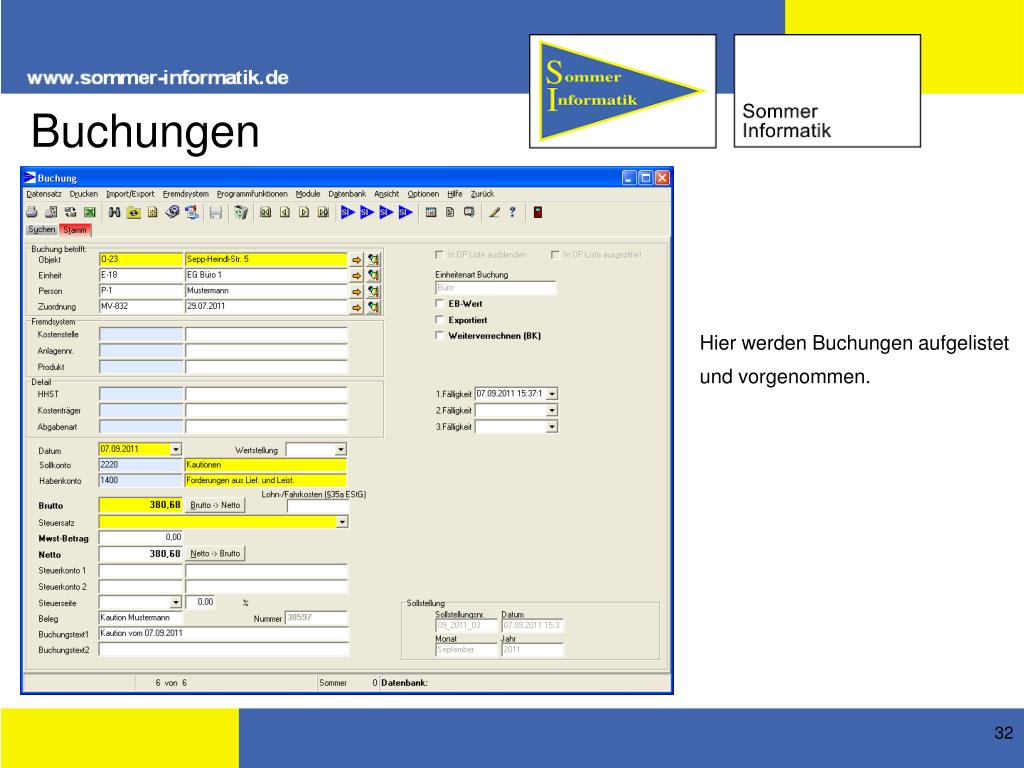Image resolution: width=1024 pixels, height=768 pixels.
Task: Open the Programmfunktionen menu
Action: pos(252,194)
